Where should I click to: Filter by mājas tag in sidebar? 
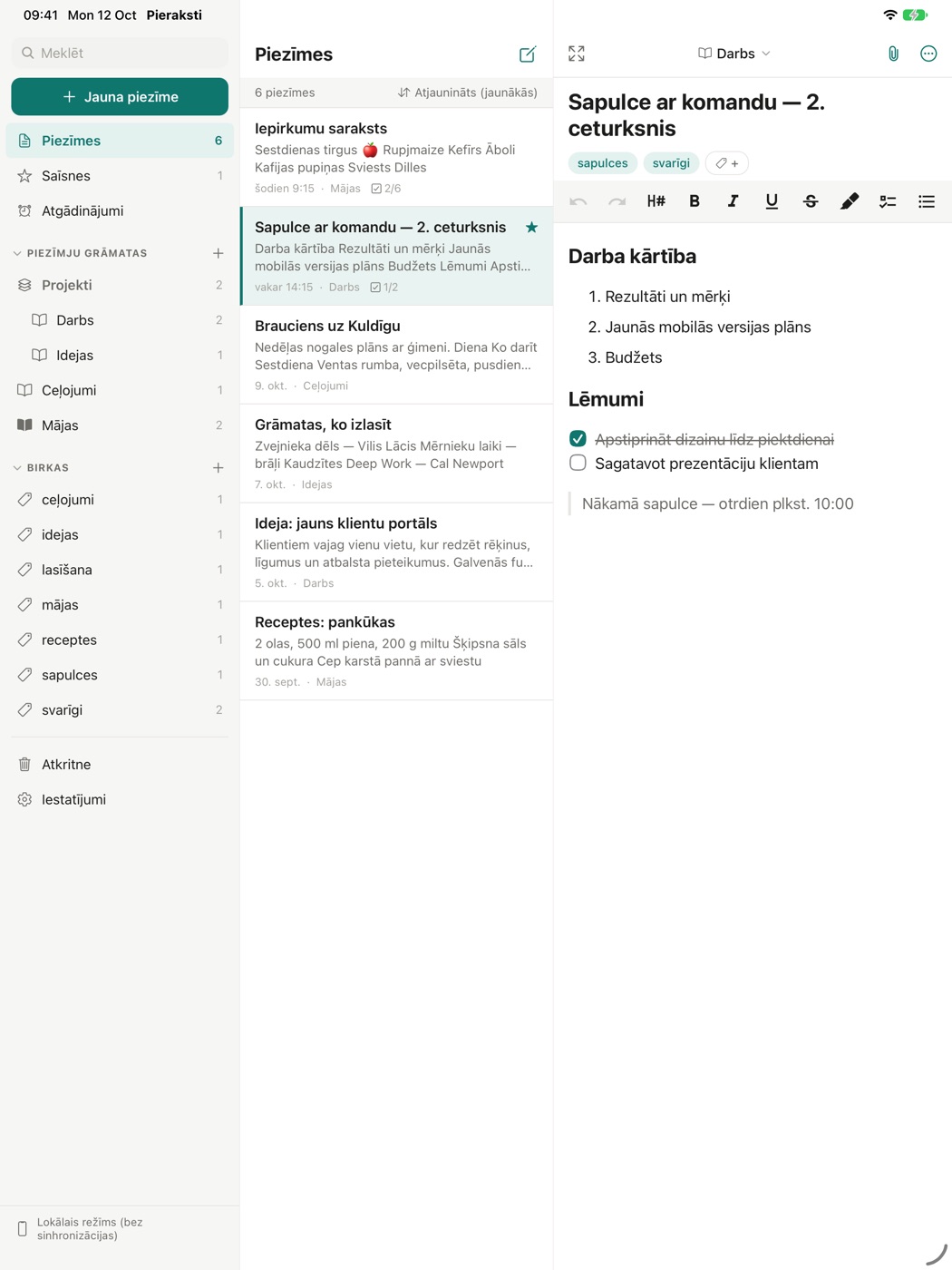tap(120, 605)
